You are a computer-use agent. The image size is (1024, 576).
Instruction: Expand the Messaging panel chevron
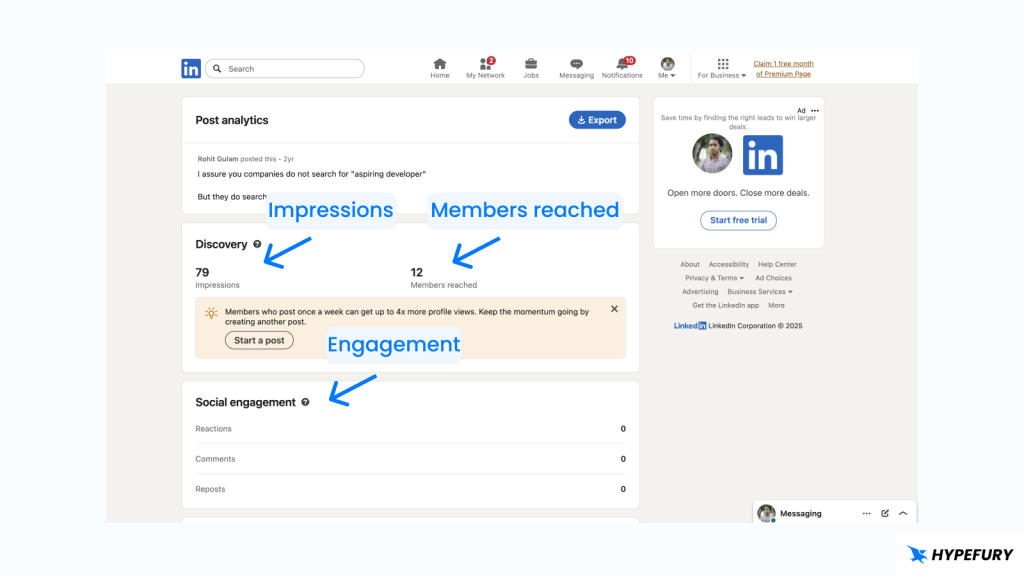click(x=903, y=513)
